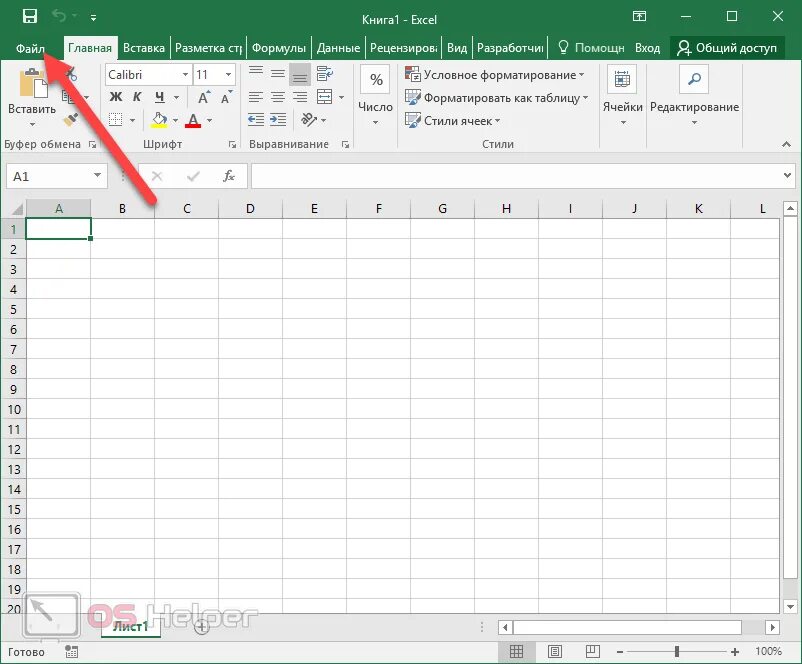Click the zoom out minus icon
Image resolution: width=802 pixels, height=664 pixels.
click(620, 652)
